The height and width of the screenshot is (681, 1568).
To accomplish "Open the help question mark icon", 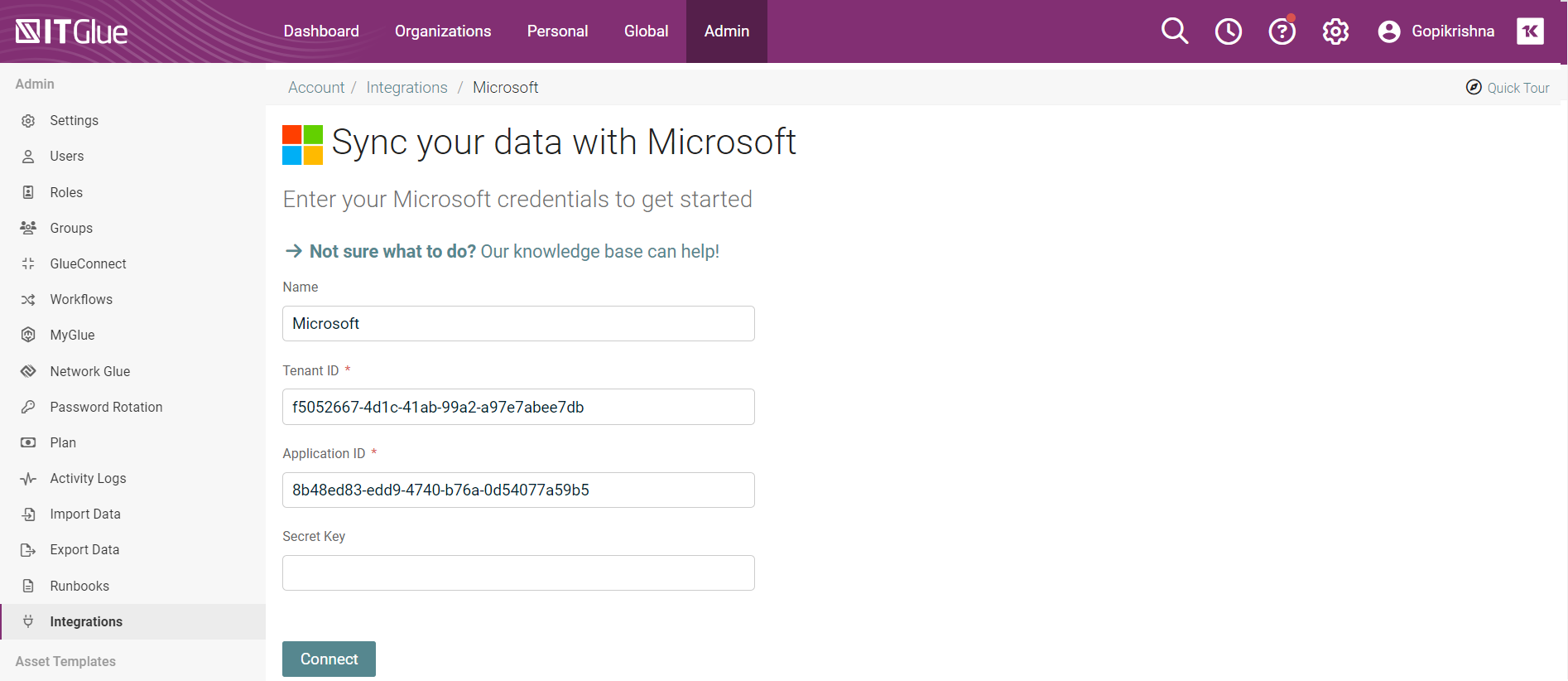I will [1282, 31].
